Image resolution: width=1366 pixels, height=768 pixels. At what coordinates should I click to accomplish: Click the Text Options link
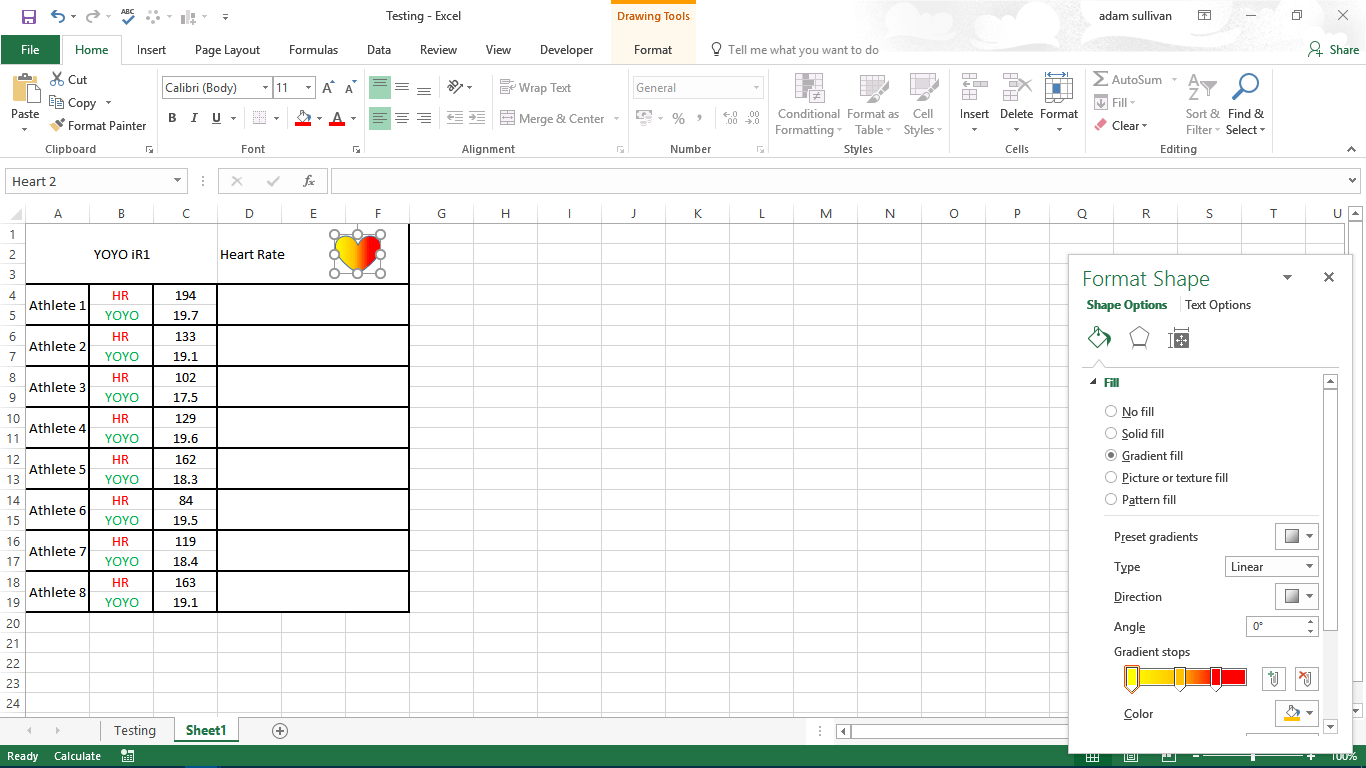coord(1217,305)
